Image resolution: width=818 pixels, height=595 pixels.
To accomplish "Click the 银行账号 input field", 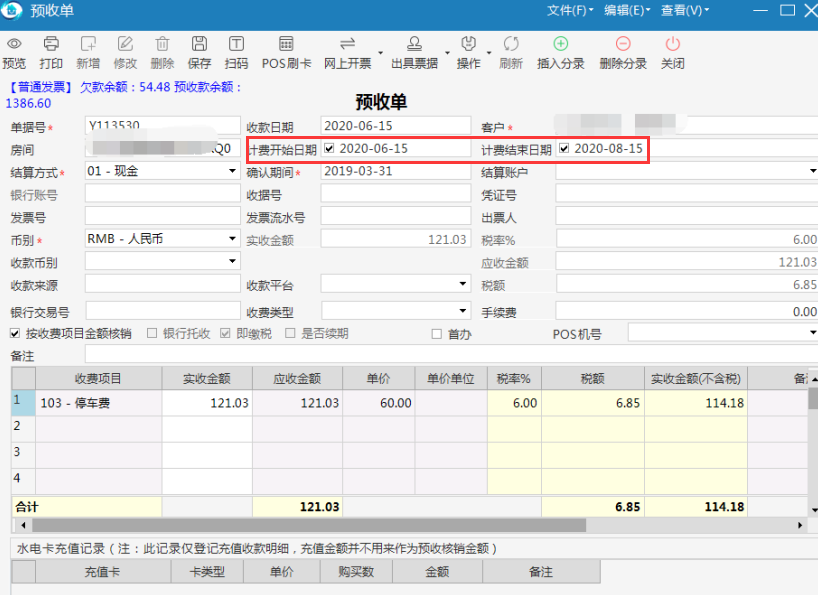I will click(163, 193).
